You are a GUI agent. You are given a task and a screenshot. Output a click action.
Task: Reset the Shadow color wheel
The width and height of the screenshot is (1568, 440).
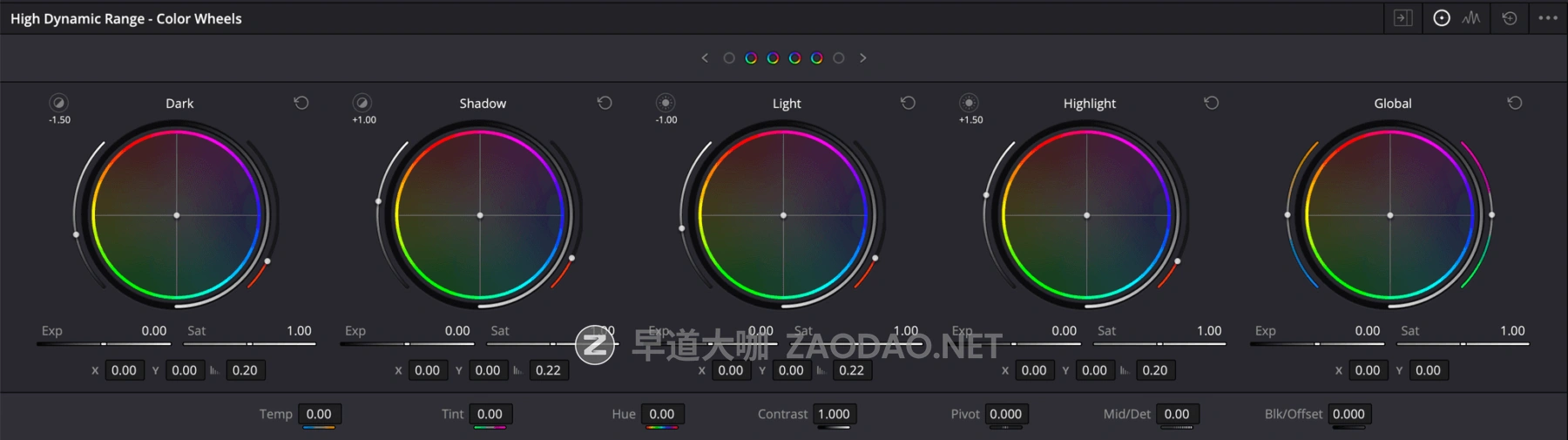point(605,103)
